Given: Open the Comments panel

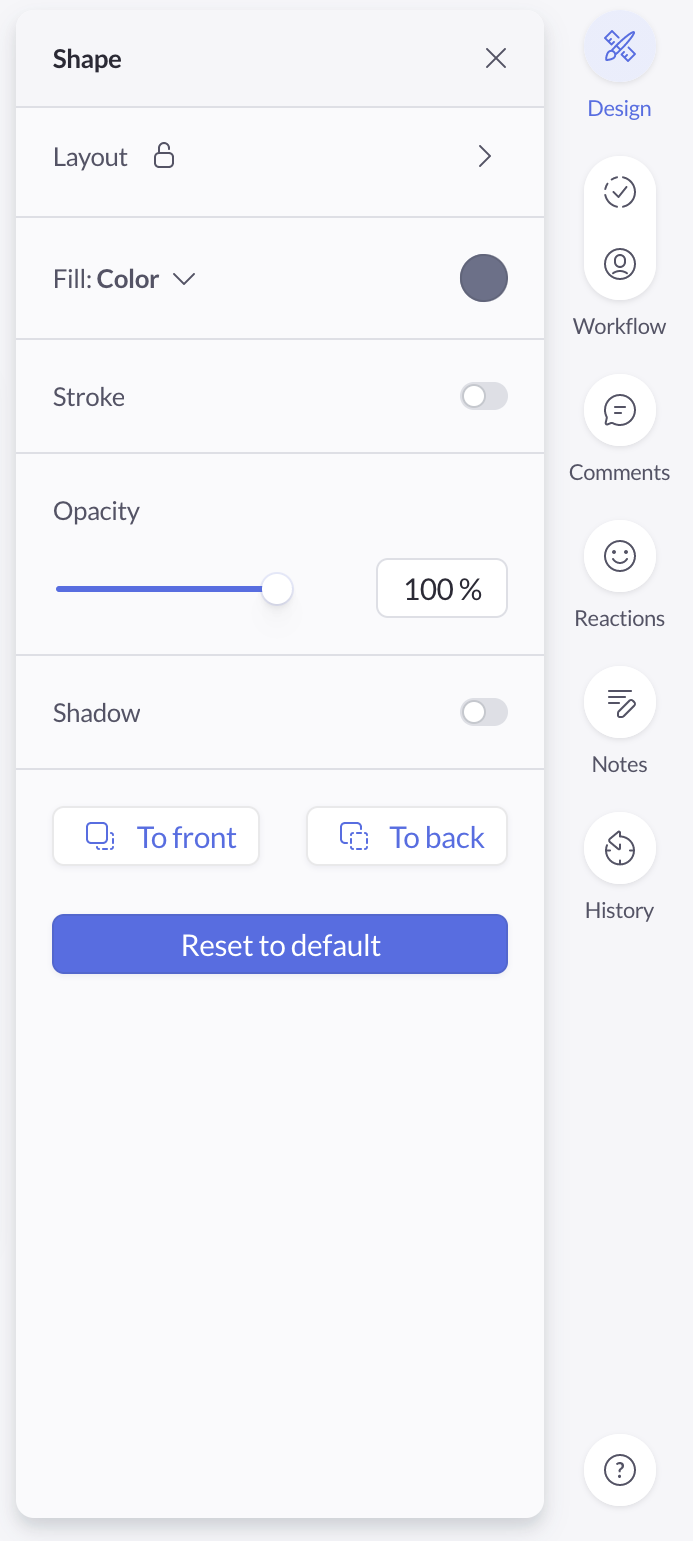Looking at the screenshot, I should point(619,409).
